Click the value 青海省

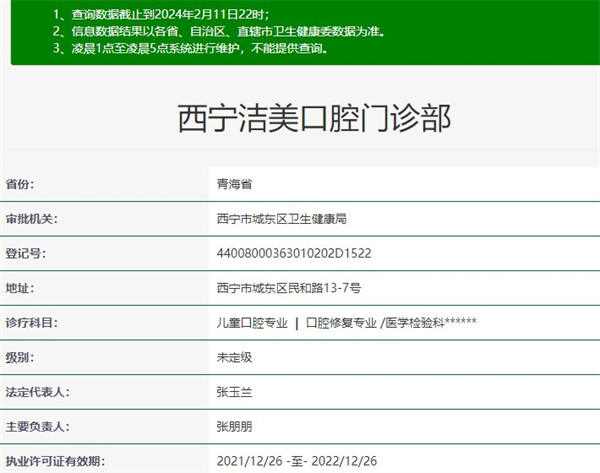(x=234, y=184)
